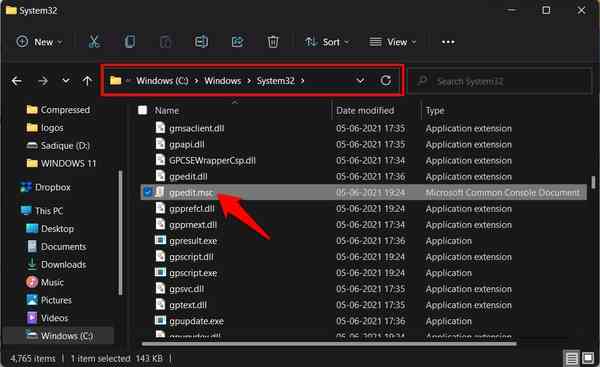Screen dimensions: 600x367
Task: Uncheck the gpedit.msc checkbox
Action: tap(147, 192)
